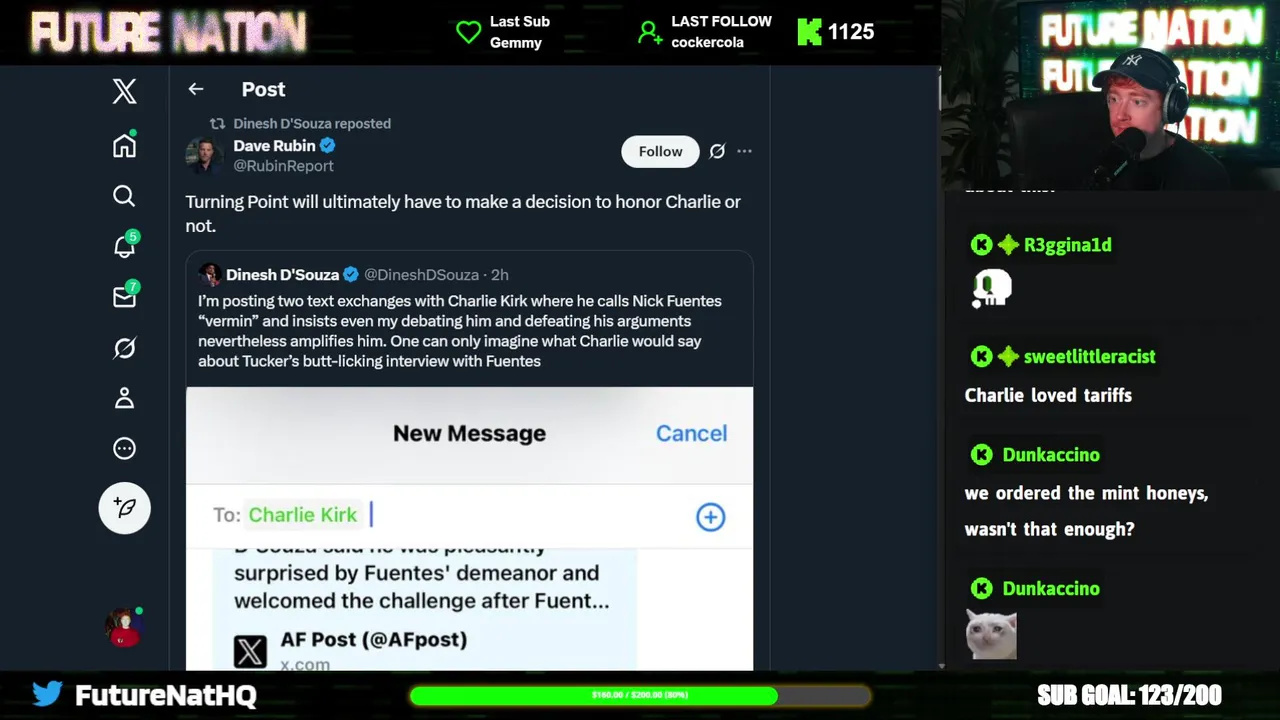Click Cancel in the New Message image
1280x720 pixels.
pyautogui.click(x=691, y=433)
